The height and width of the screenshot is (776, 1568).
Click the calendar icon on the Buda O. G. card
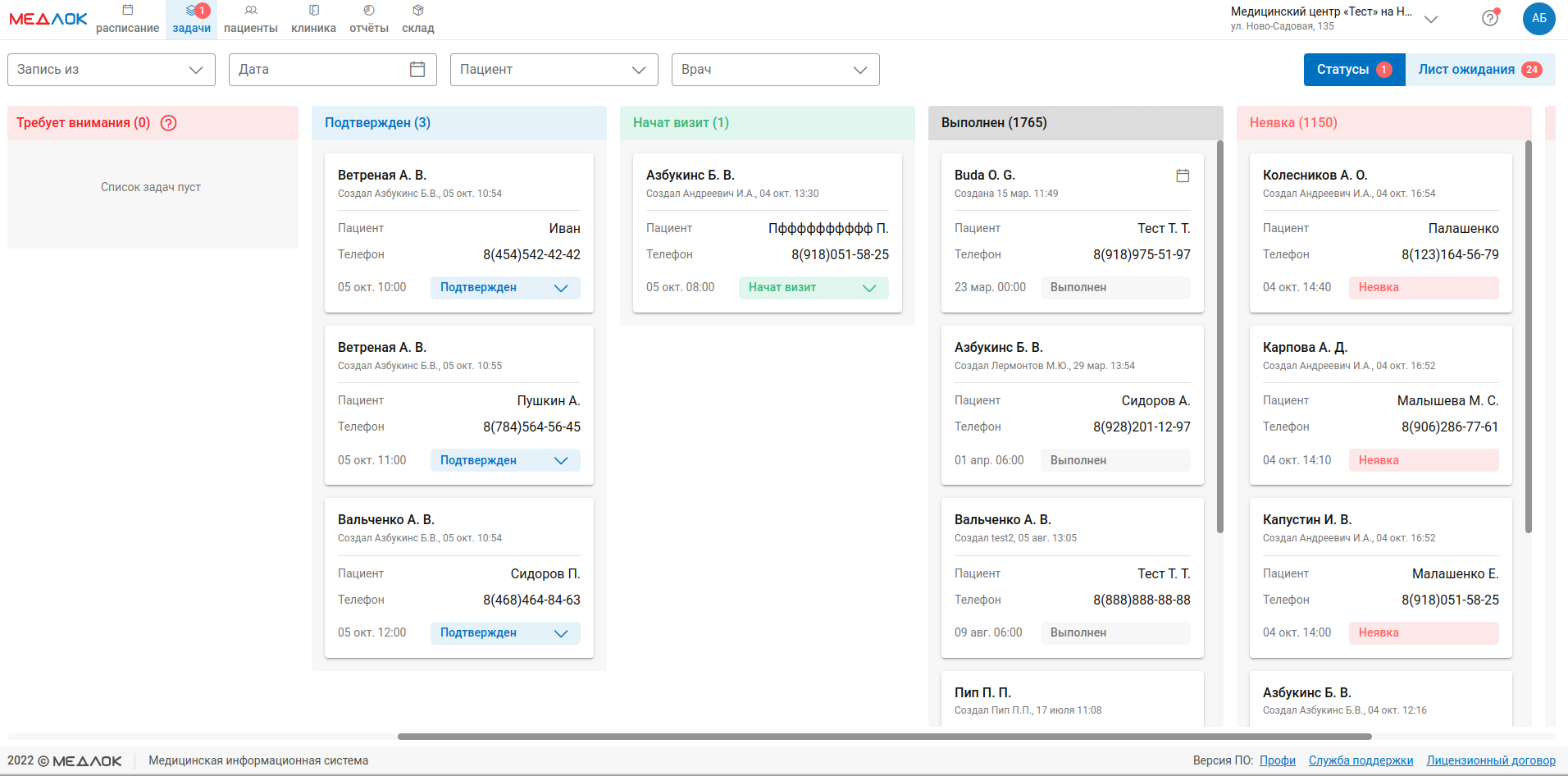point(1183,176)
